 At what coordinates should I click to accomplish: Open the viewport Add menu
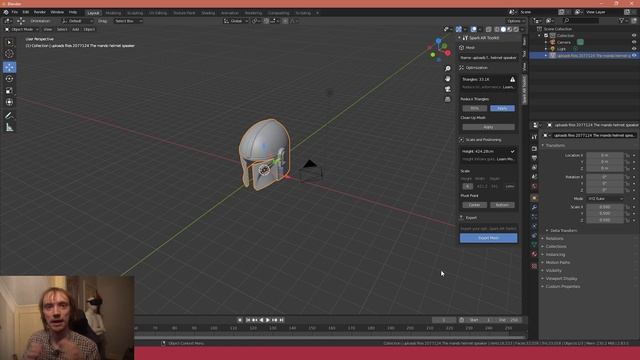76,29
